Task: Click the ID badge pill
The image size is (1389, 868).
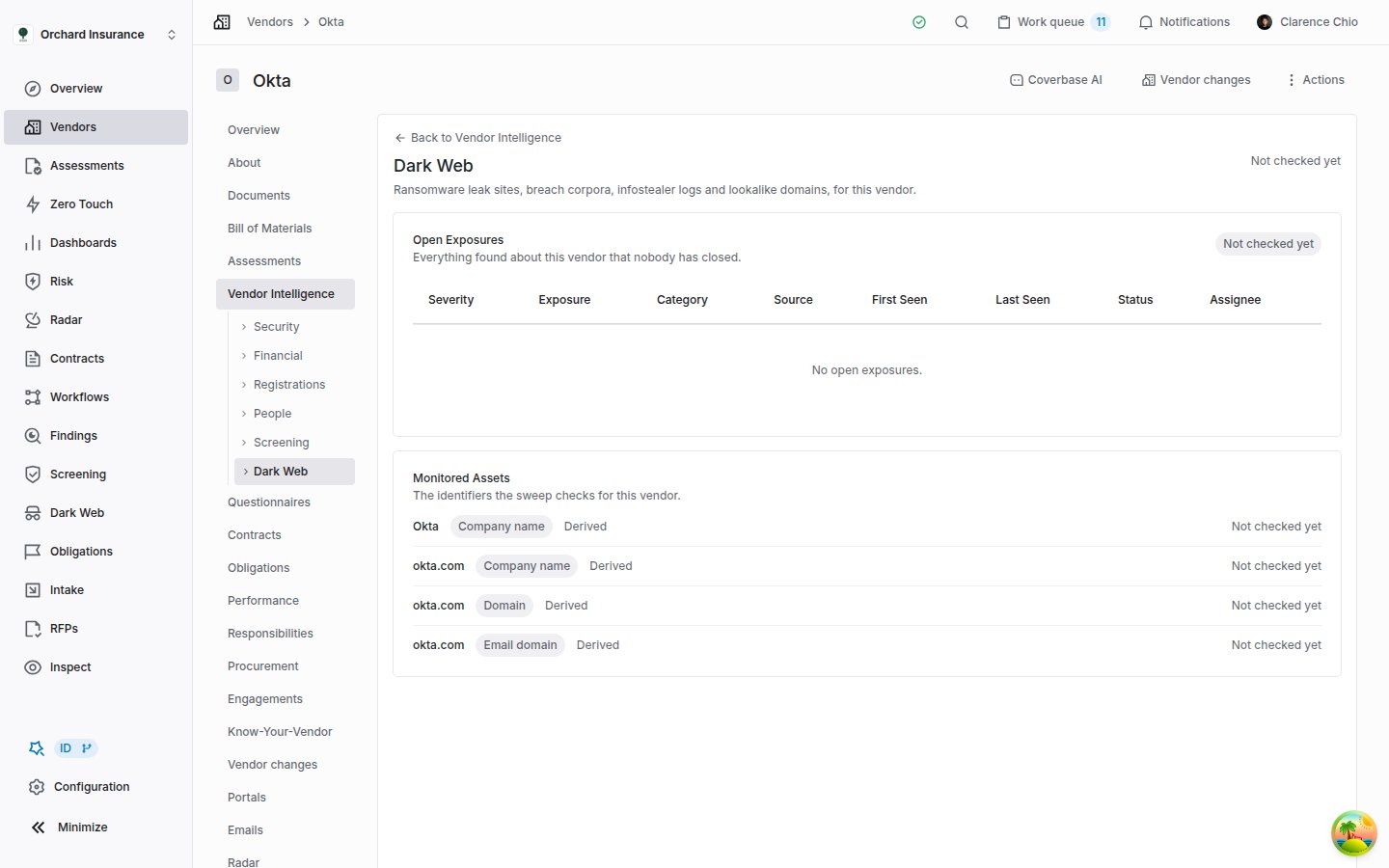Action: 75,748
